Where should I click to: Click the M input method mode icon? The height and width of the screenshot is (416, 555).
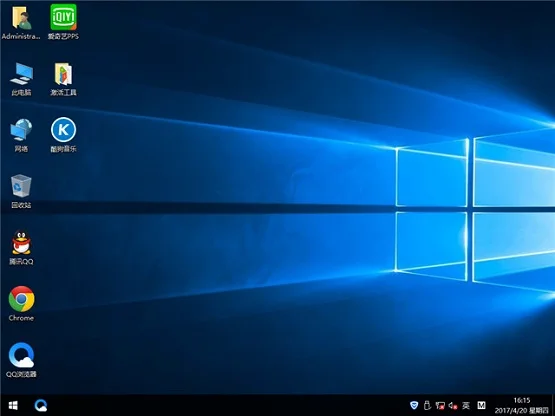(x=481, y=405)
